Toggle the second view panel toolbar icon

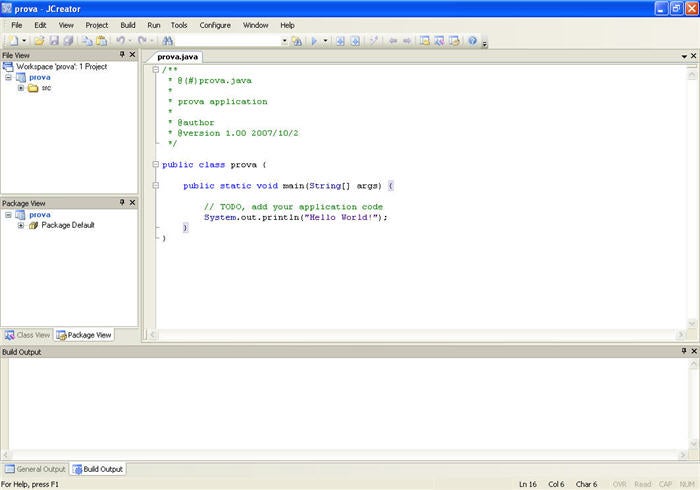tap(439, 41)
